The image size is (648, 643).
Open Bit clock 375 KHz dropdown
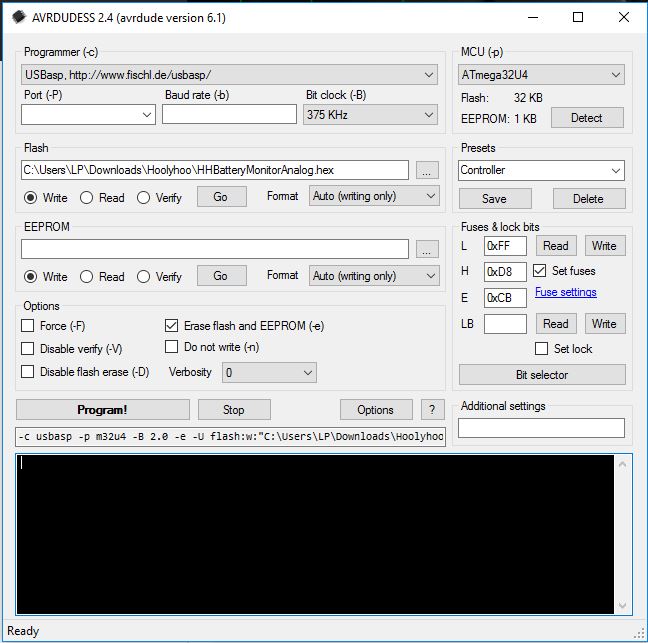(370, 114)
